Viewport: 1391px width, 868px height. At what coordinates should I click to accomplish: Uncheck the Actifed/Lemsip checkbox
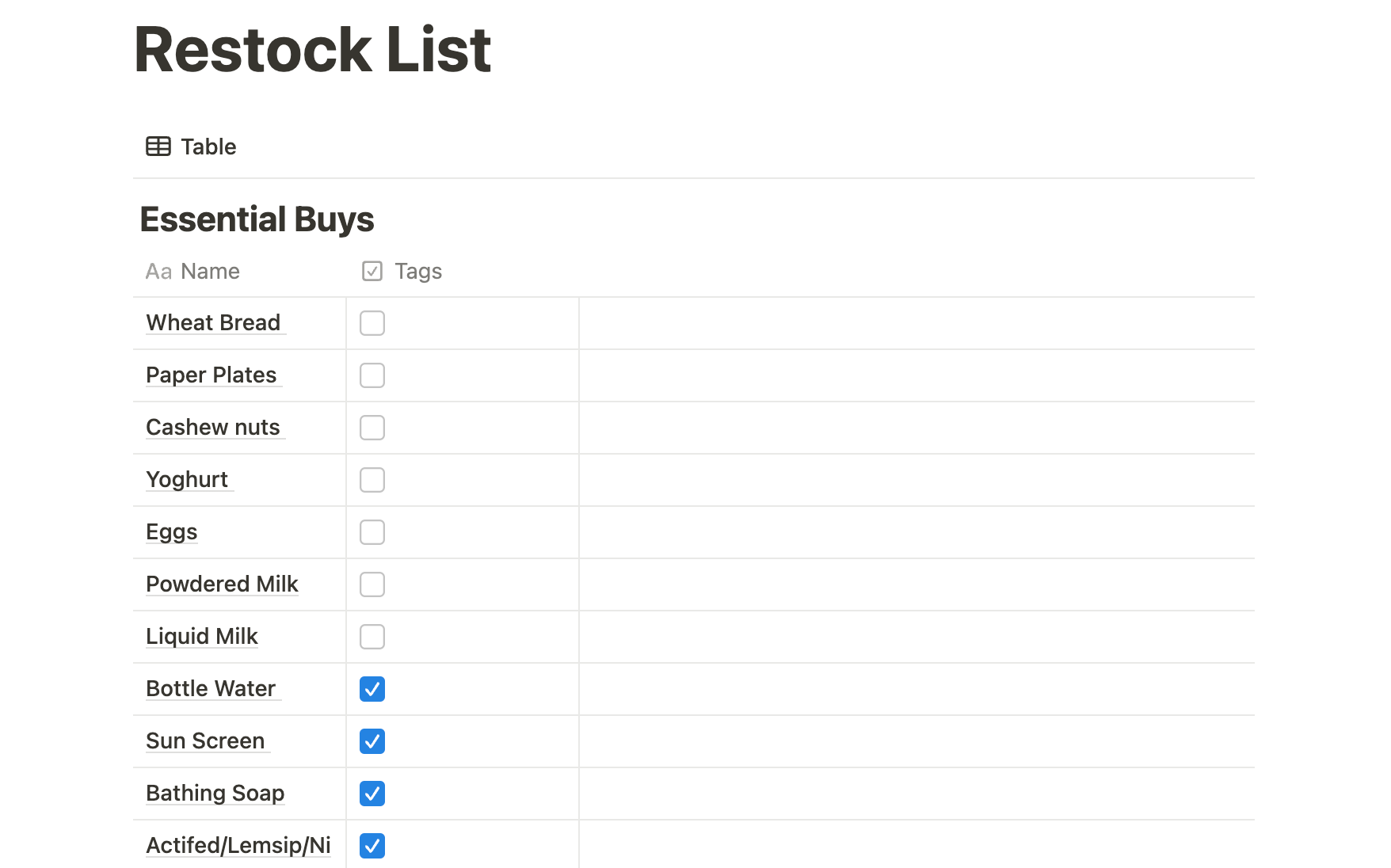click(372, 846)
